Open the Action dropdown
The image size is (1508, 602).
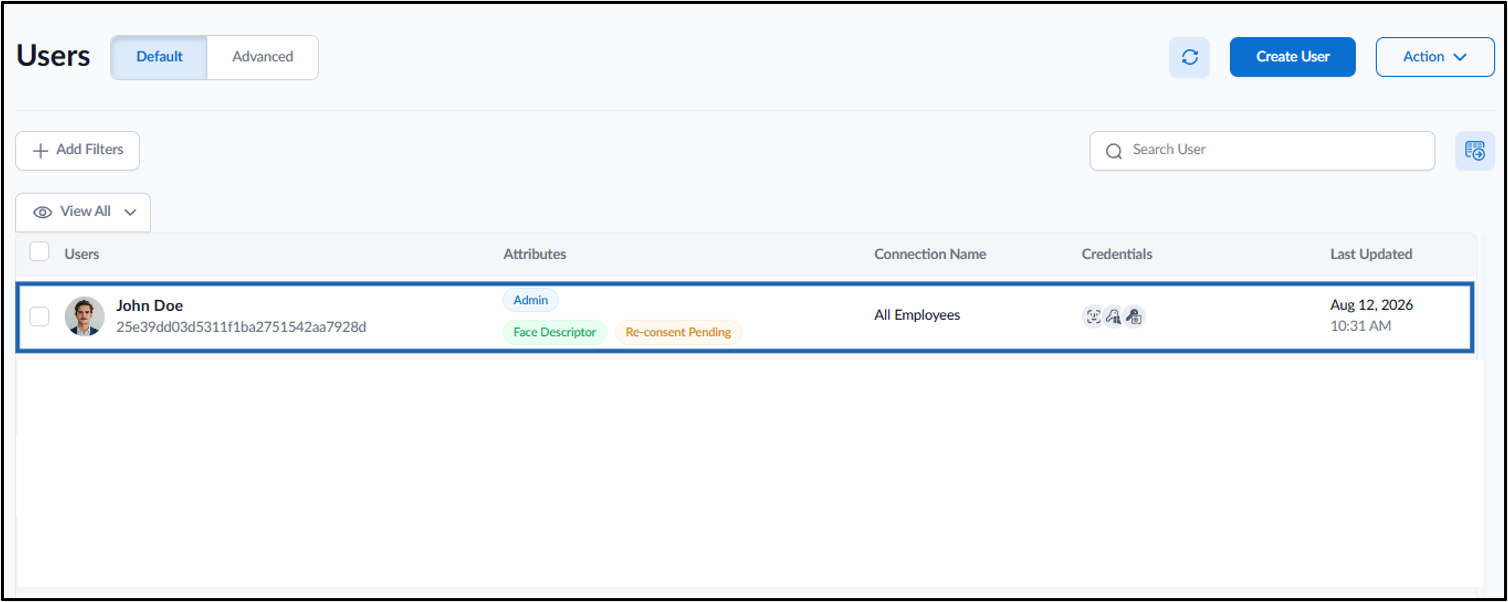click(1435, 57)
